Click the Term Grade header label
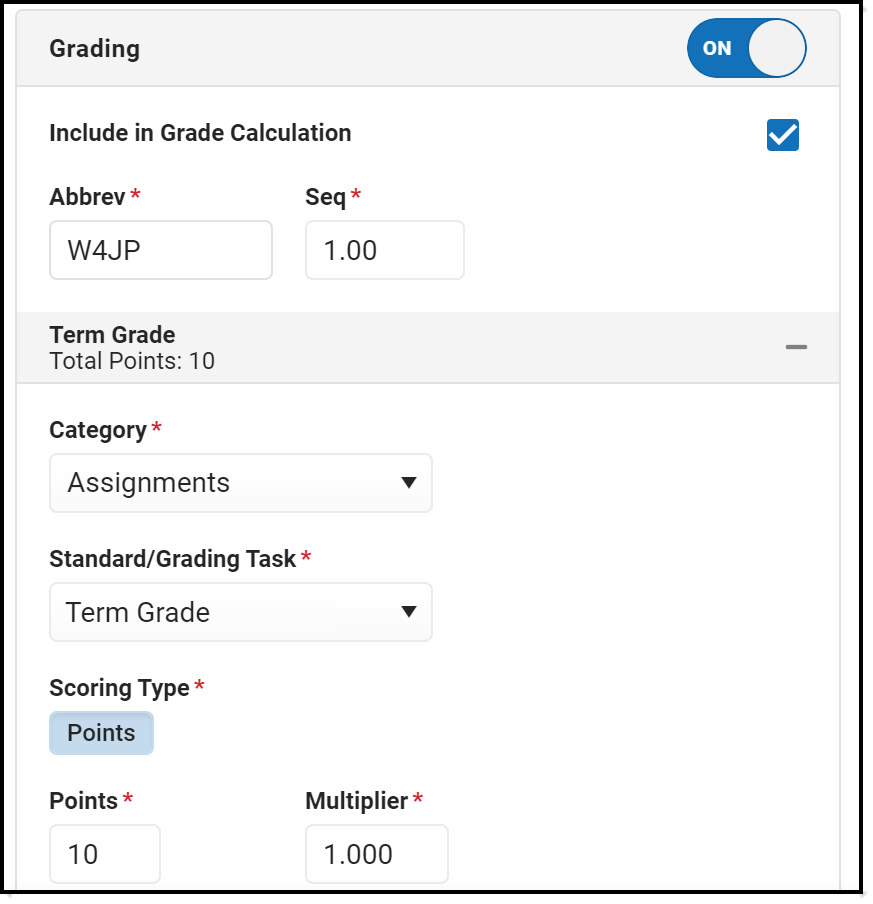Viewport: 873px width, 904px height. pos(112,335)
